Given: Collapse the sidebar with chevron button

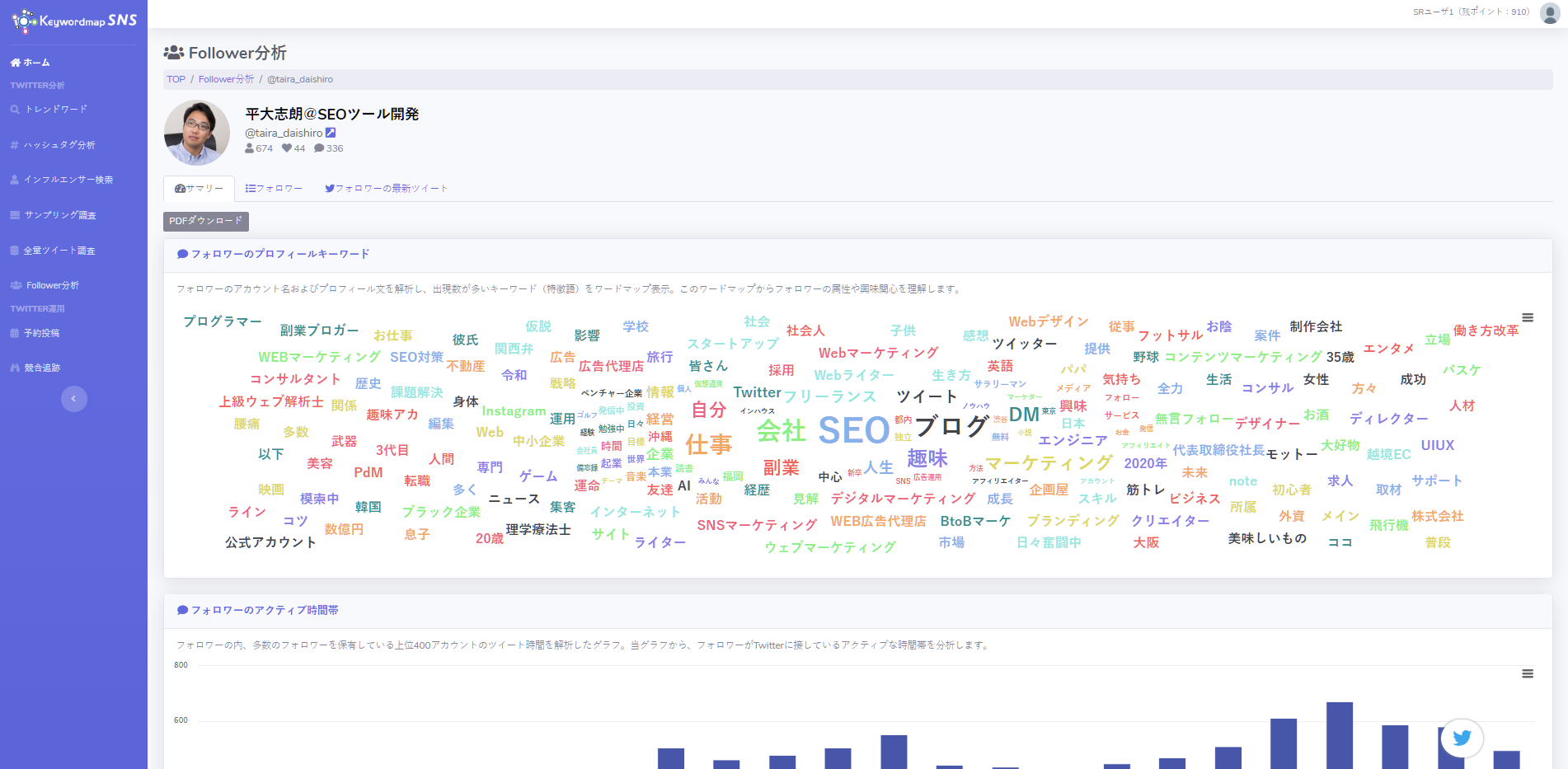Looking at the screenshot, I should click(x=73, y=399).
